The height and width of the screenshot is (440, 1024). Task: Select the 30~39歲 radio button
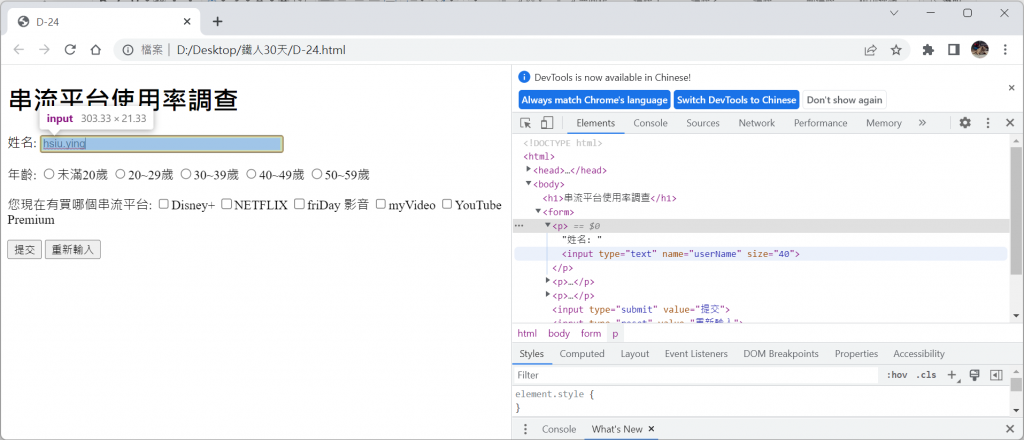point(185,174)
